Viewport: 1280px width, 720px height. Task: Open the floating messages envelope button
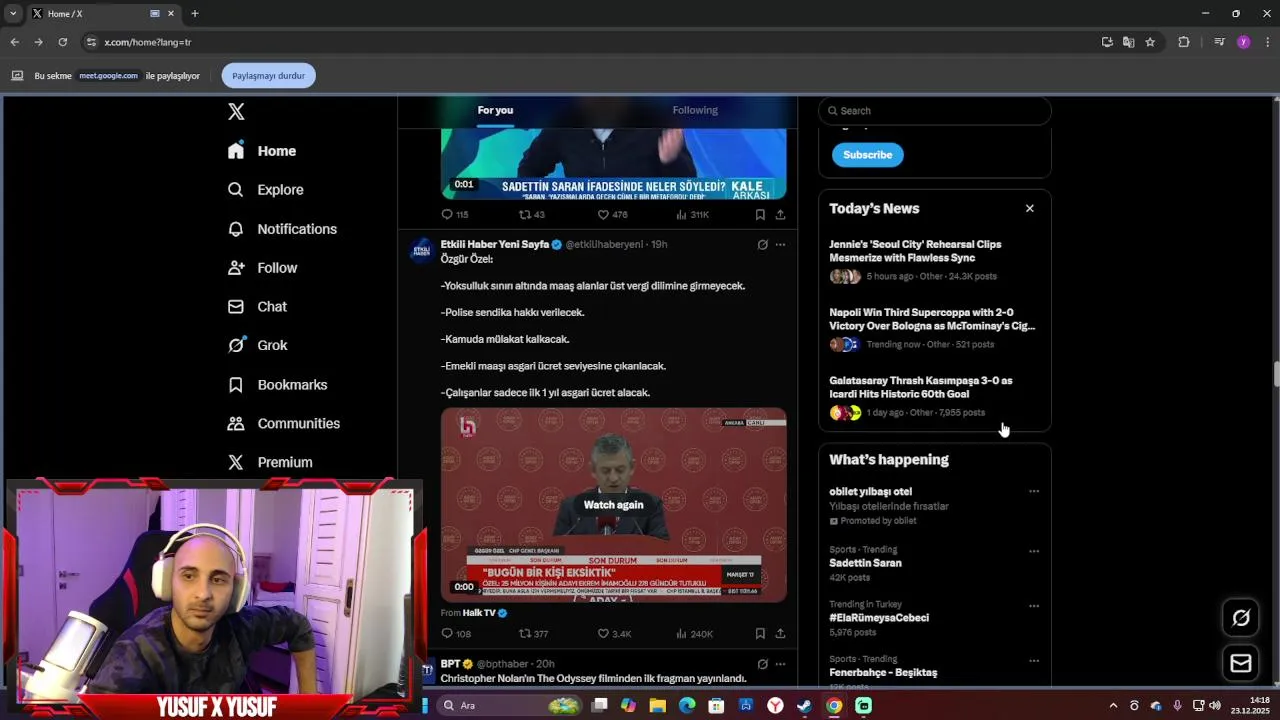[1241, 663]
